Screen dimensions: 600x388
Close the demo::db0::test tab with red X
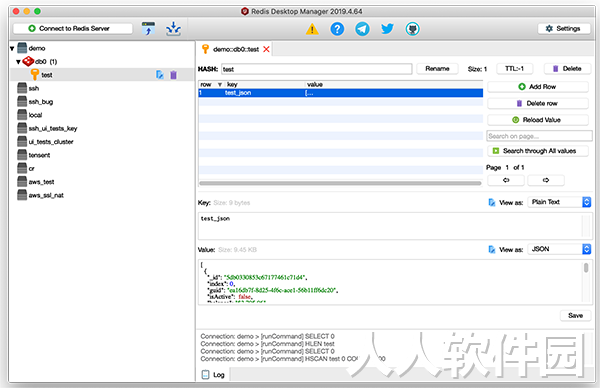point(266,49)
